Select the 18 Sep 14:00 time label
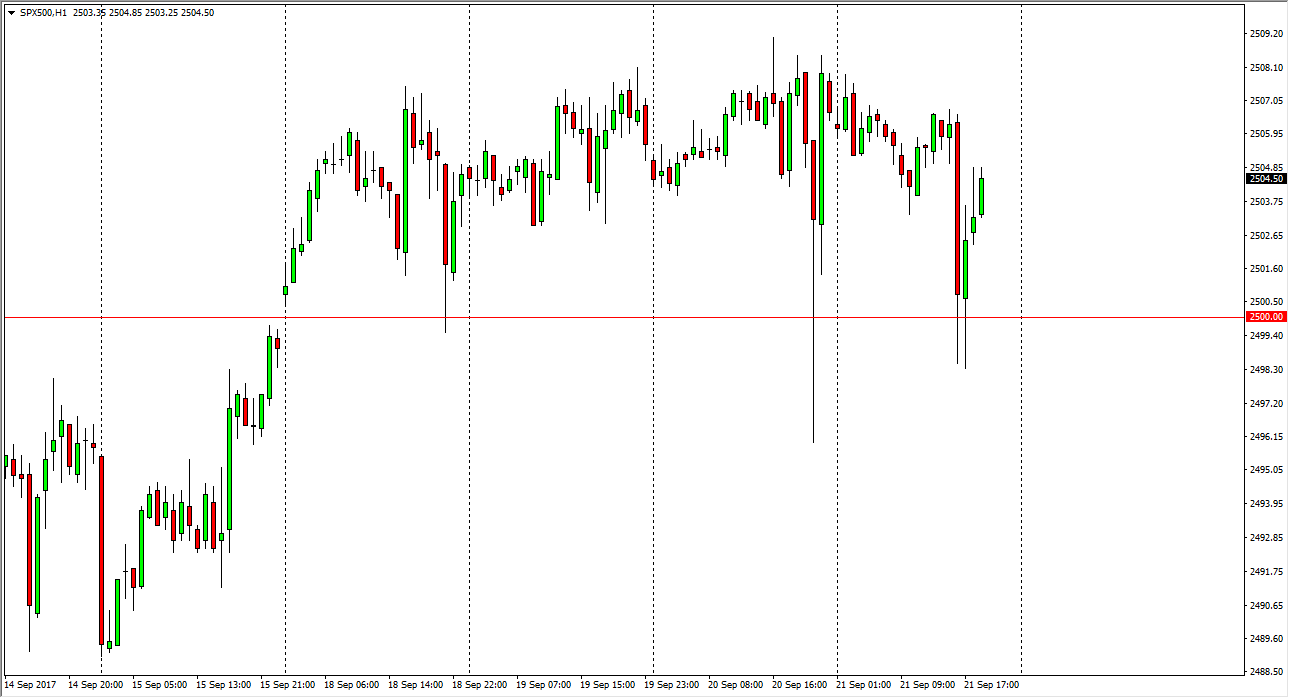The height and width of the screenshot is (698, 1289). point(415,685)
